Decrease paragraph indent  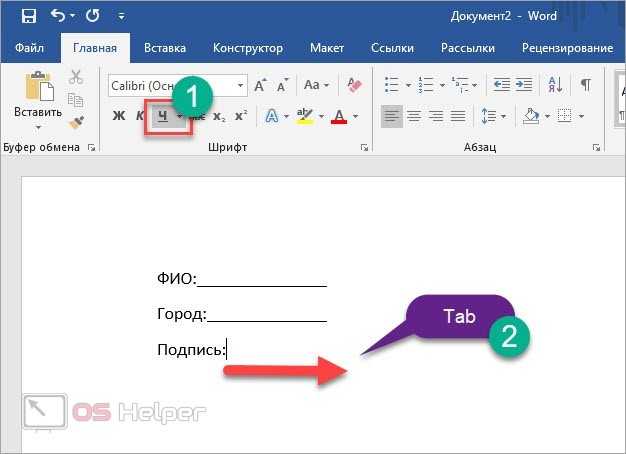coord(502,85)
